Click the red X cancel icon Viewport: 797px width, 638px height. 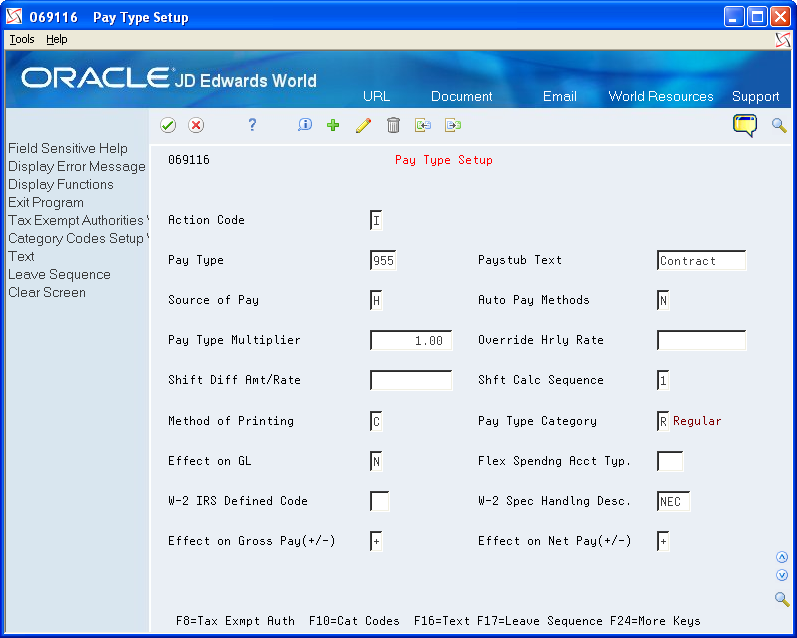click(196, 125)
